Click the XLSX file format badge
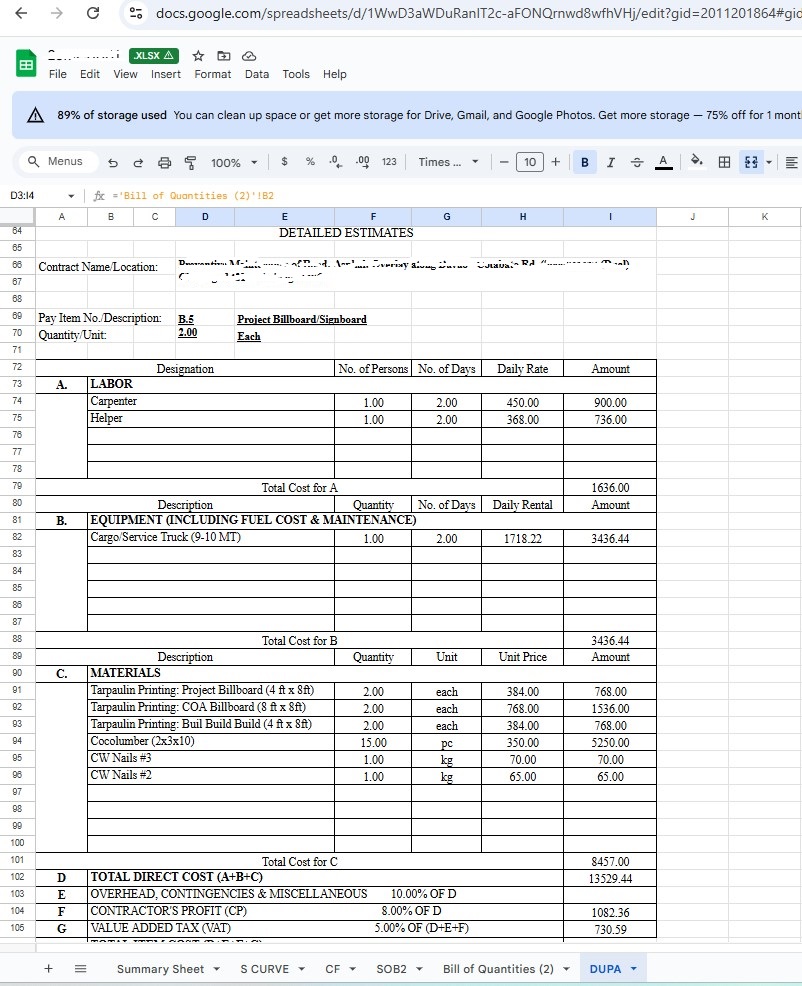 [x=154, y=56]
